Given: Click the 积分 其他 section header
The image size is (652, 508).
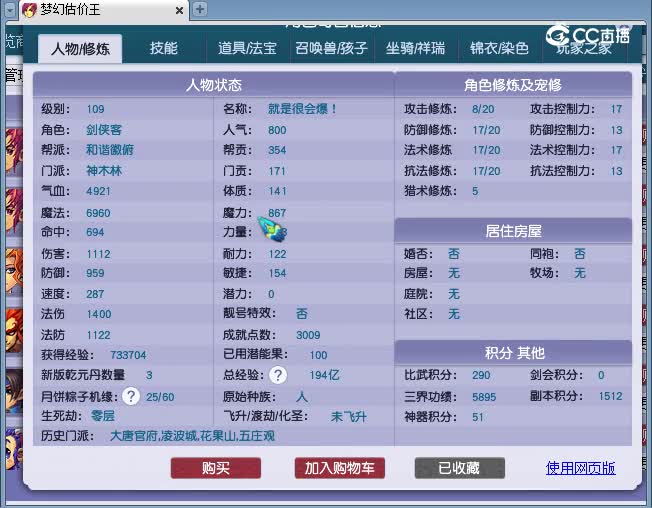Looking at the screenshot, I should pos(513,353).
